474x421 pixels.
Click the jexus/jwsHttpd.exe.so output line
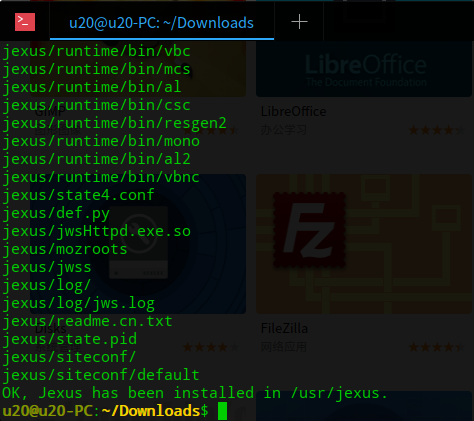click(96, 231)
